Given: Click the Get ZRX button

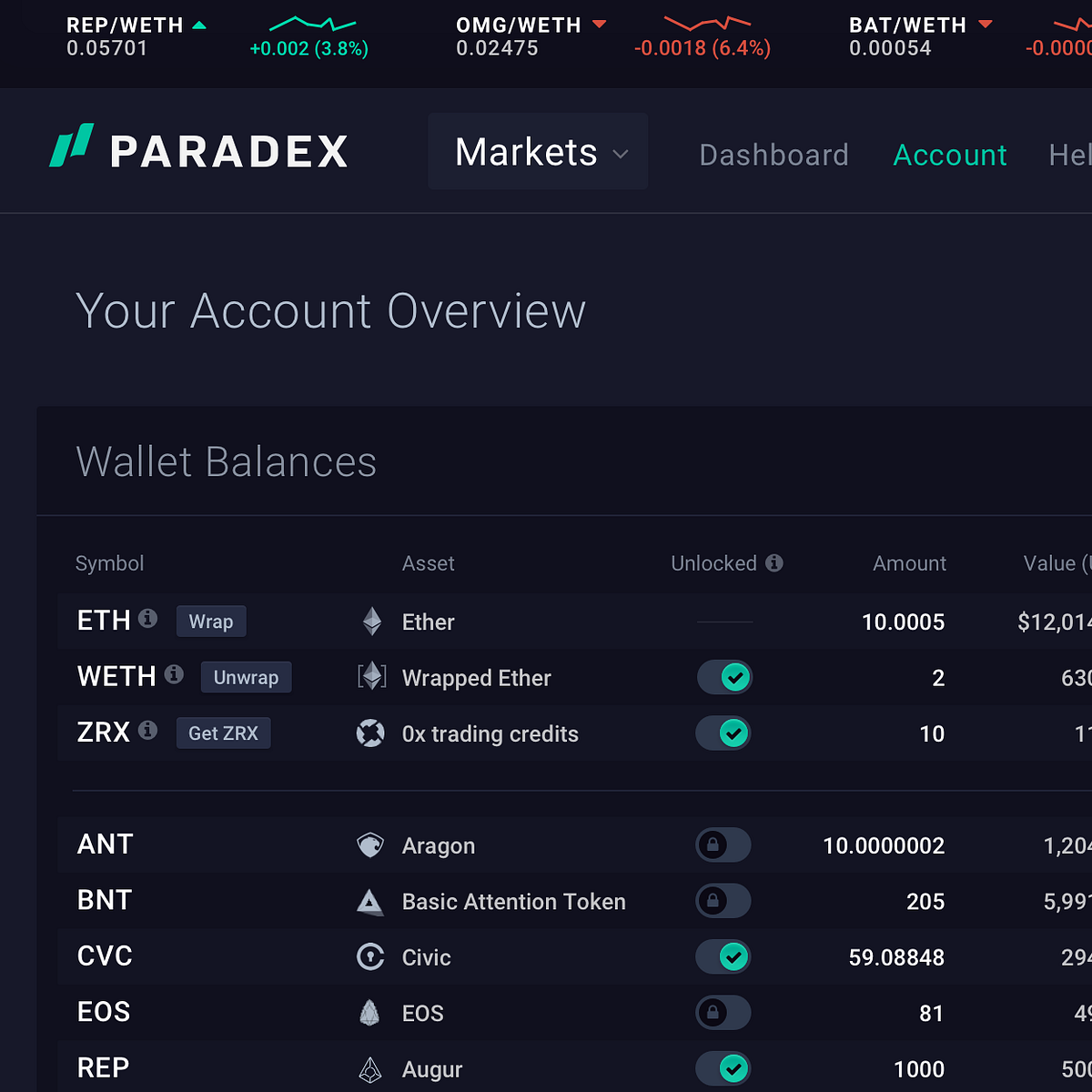Looking at the screenshot, I should click(x=223, y=733).
